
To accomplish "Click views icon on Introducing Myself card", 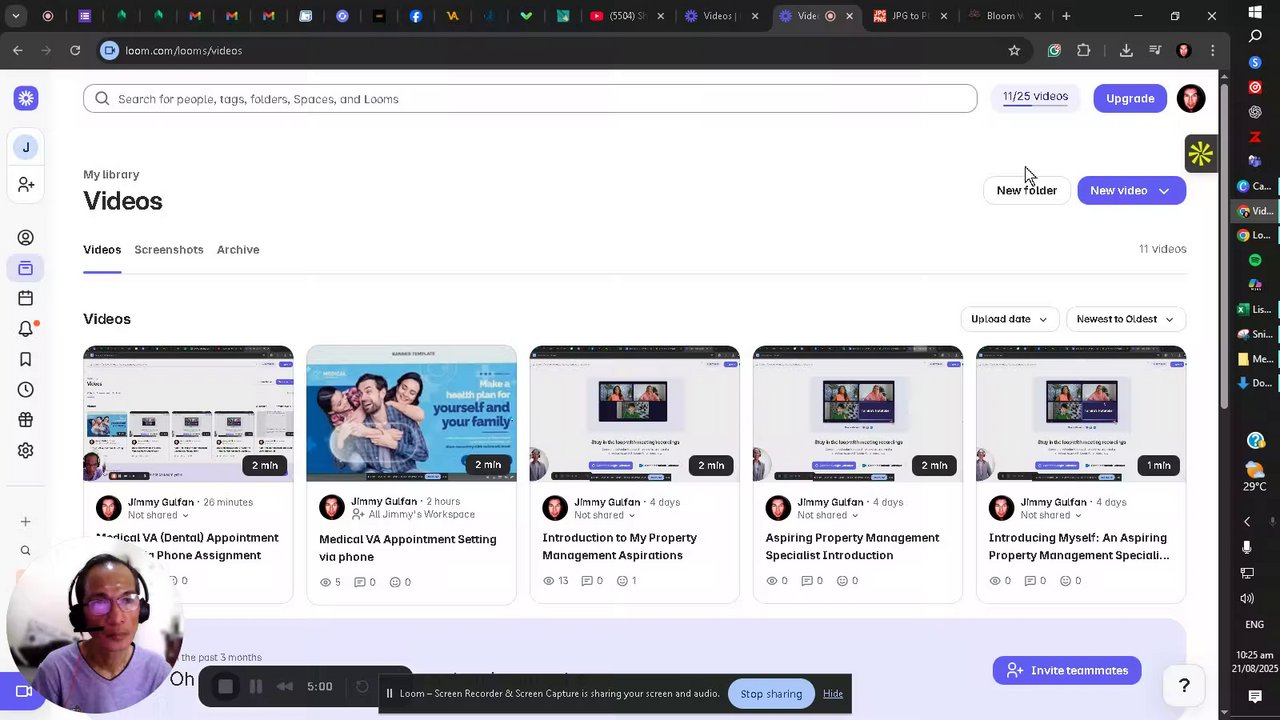I will point(995,581).
